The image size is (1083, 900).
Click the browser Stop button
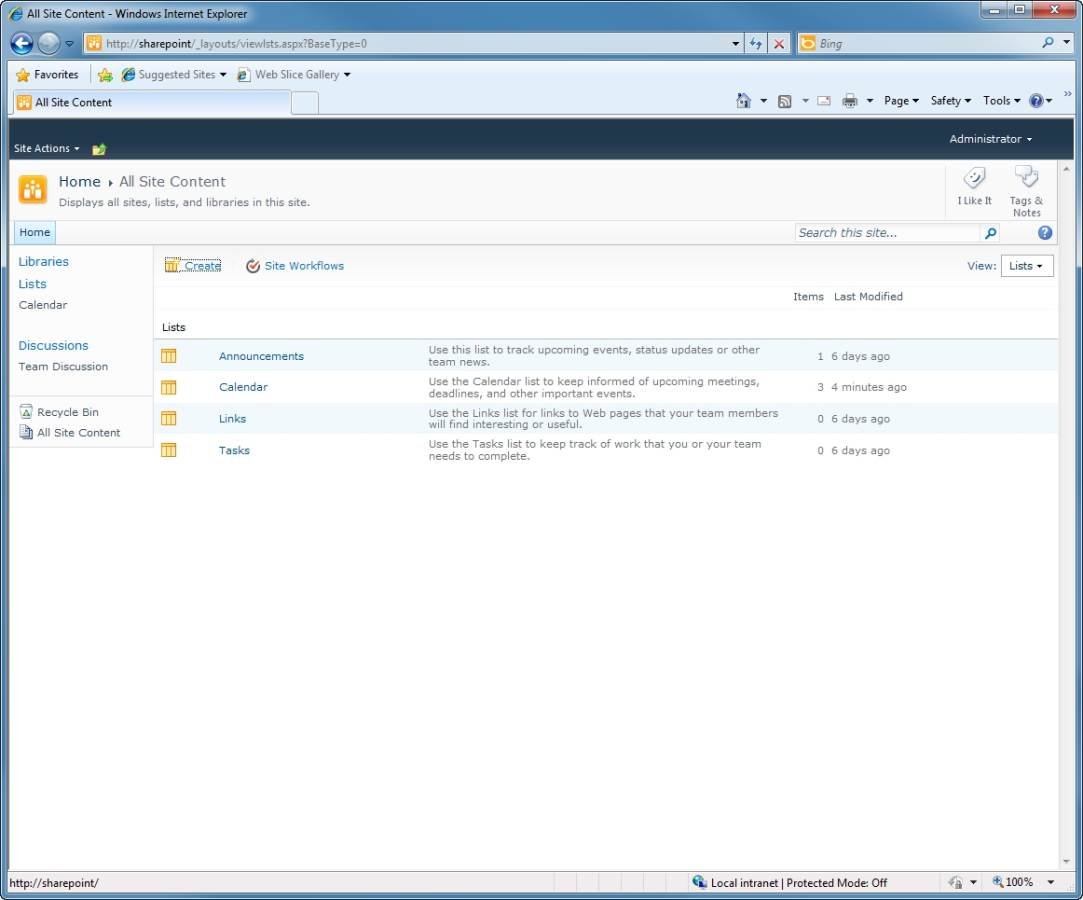pos(779,44)
